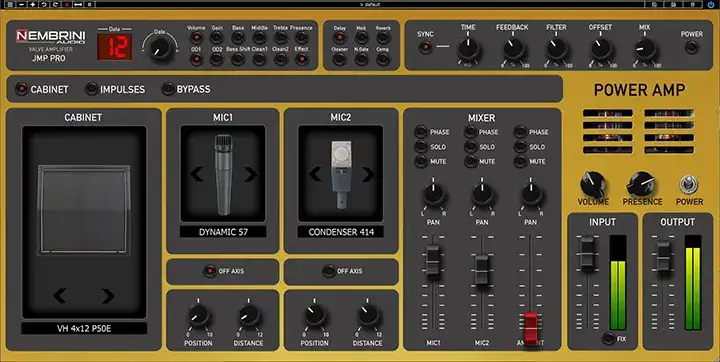Switch MIC1 to next microphone
The width and height of the screenshot is (720, 362).
pyautogui.click(x=251, y=175)
